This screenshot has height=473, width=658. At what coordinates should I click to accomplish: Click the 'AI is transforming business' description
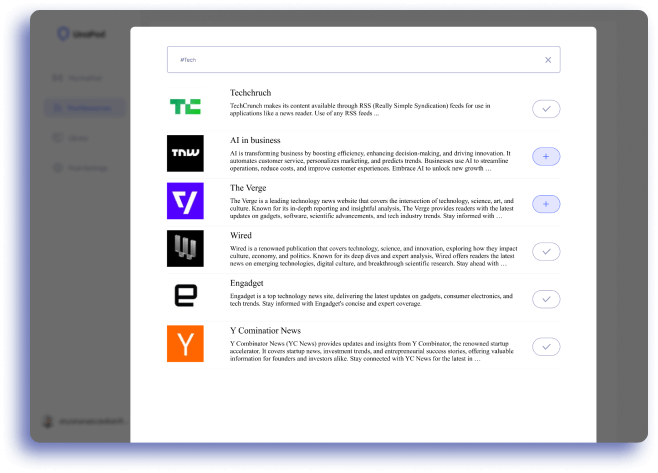pyautogui.click(x=370, y=161)
